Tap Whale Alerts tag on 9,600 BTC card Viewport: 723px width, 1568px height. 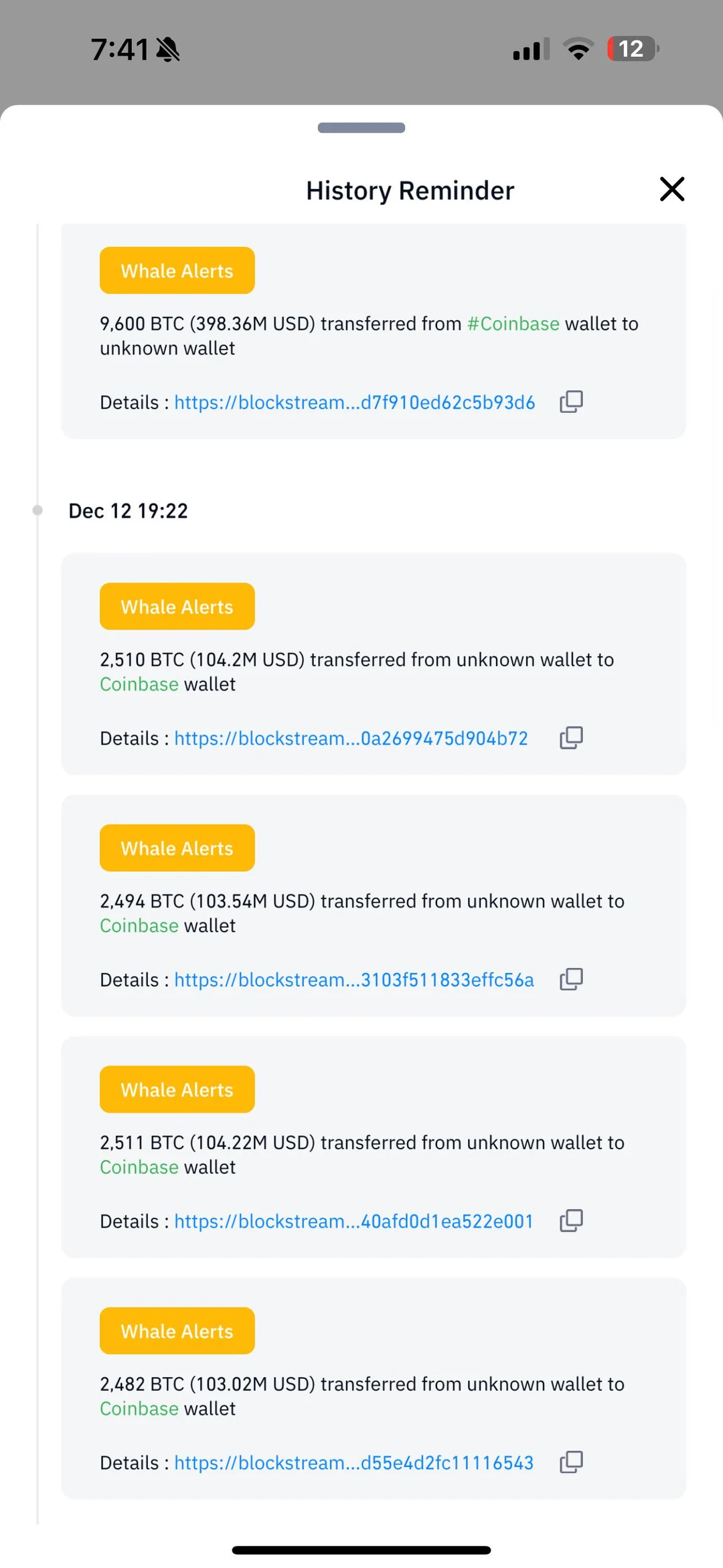pos(177,271)
